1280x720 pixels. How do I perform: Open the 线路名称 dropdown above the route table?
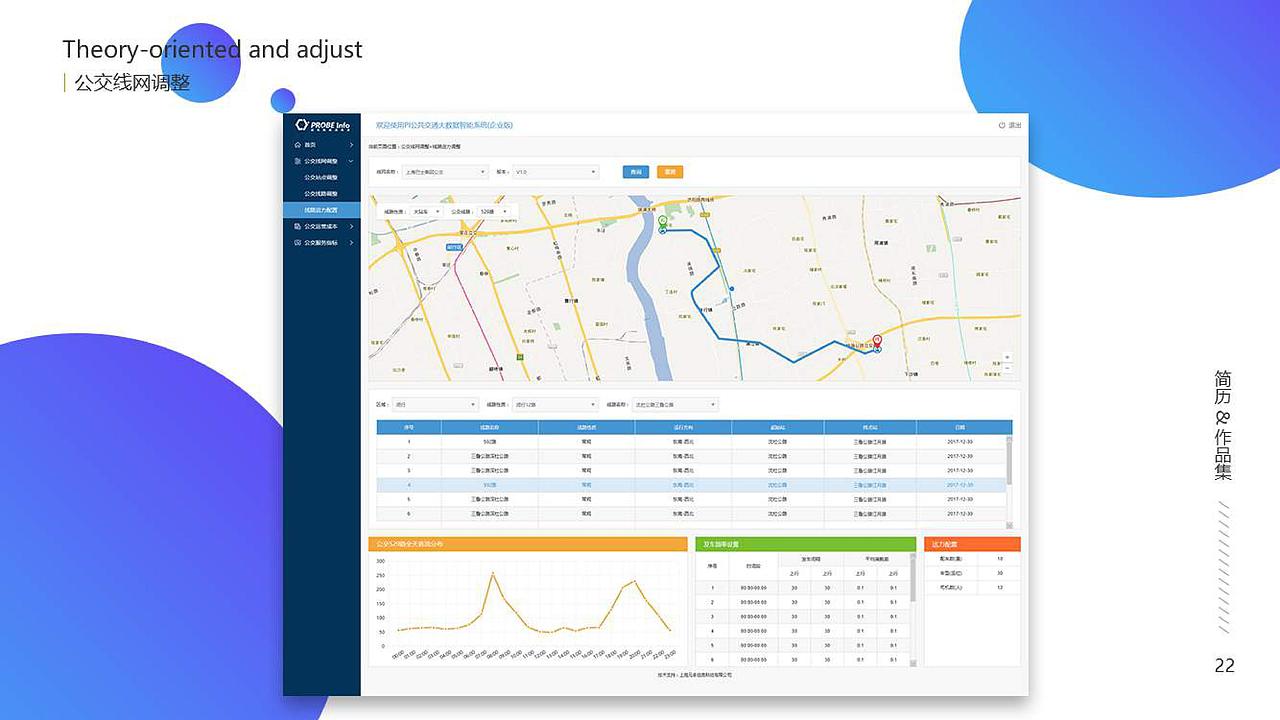pos(675,405)
